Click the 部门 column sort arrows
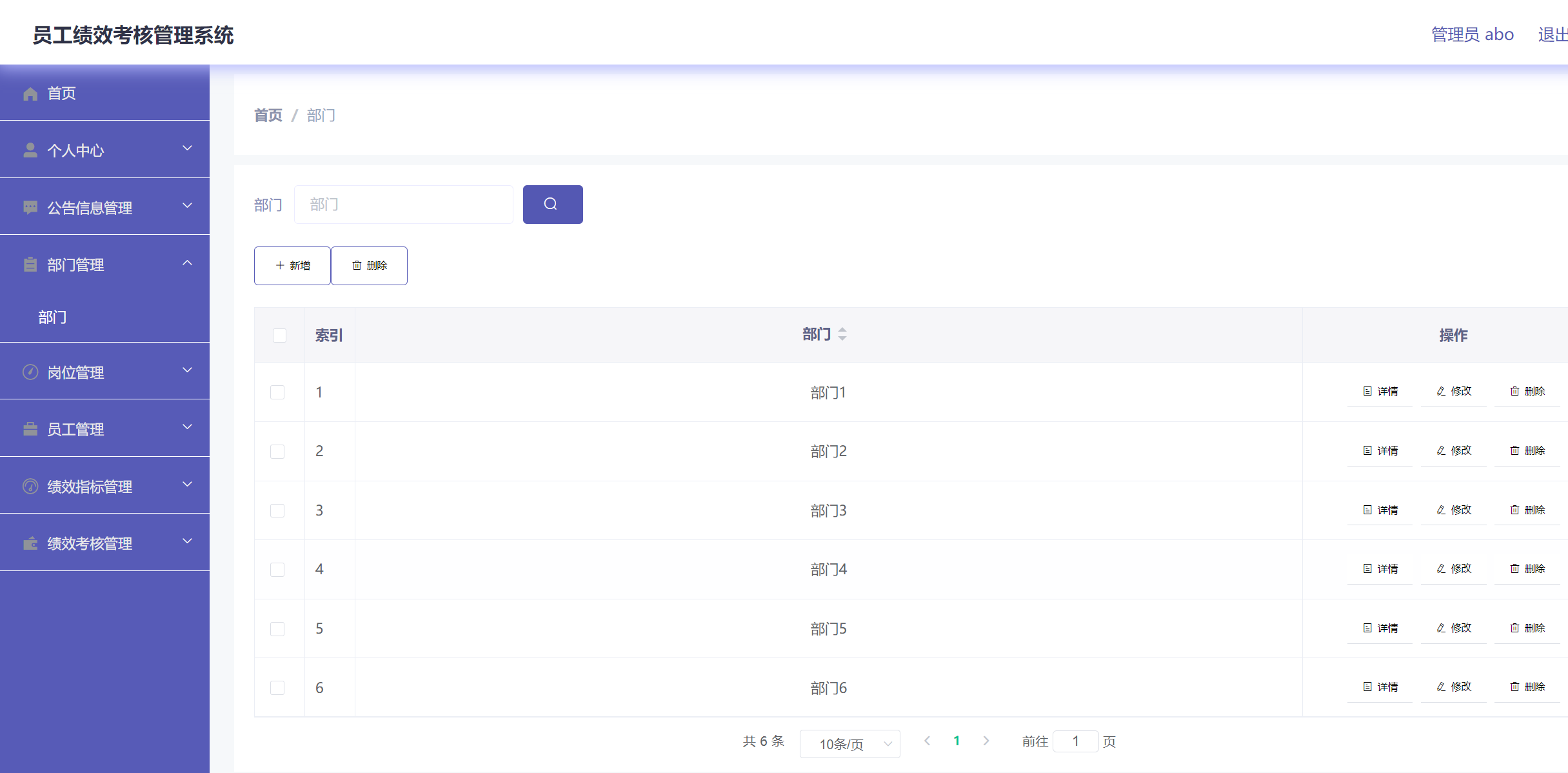The height and width of the screenshot is (773, 1568). click(842, 334)
